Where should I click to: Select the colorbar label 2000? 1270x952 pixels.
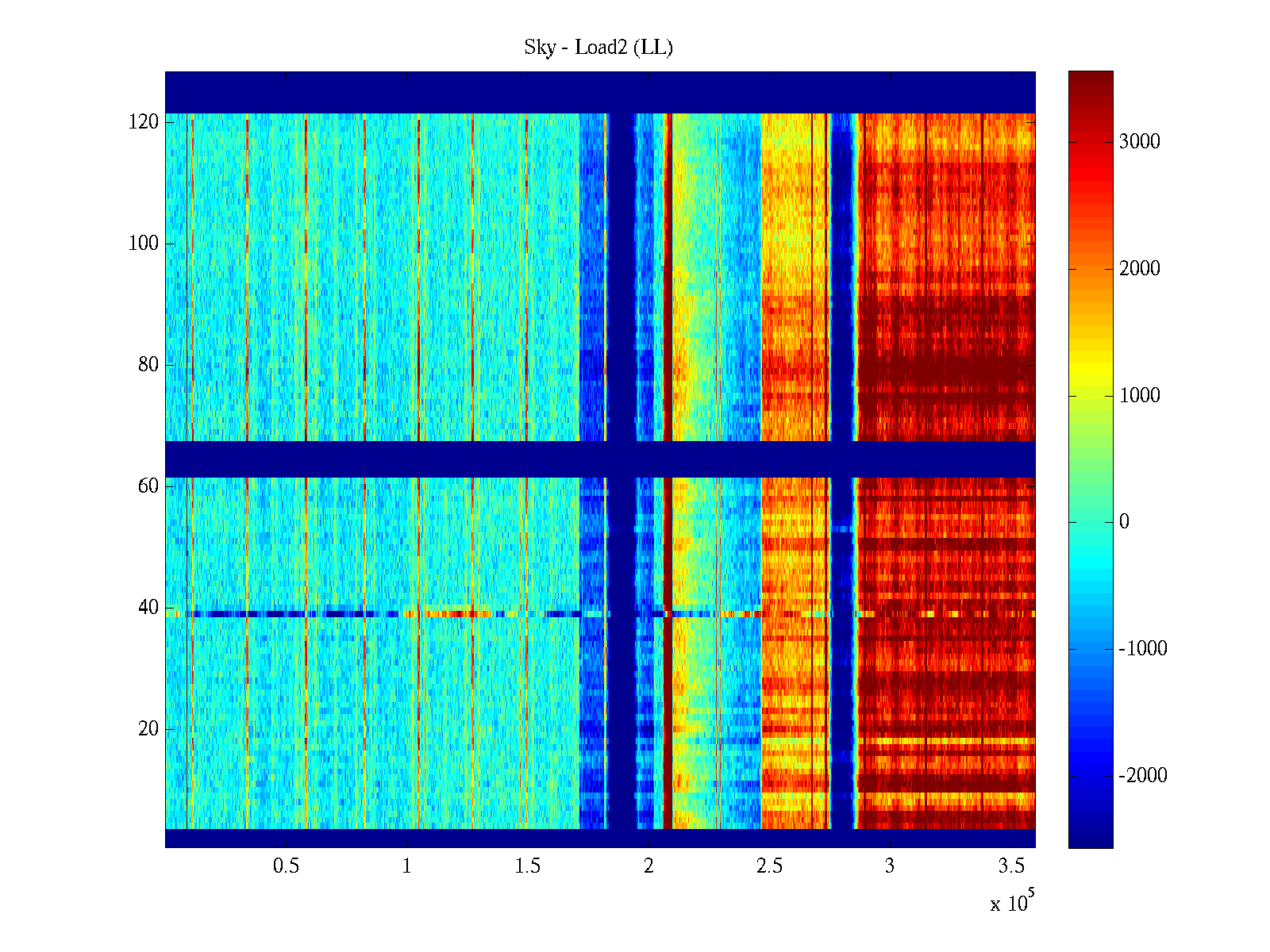tap(1139, 269)
